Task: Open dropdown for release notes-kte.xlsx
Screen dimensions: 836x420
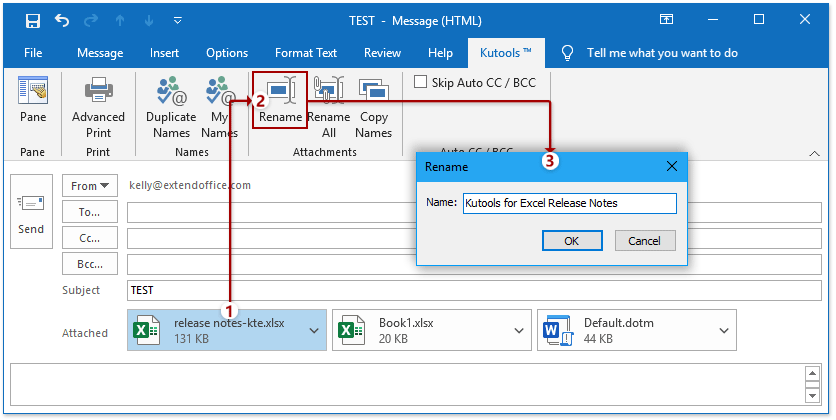Action: 314,330
